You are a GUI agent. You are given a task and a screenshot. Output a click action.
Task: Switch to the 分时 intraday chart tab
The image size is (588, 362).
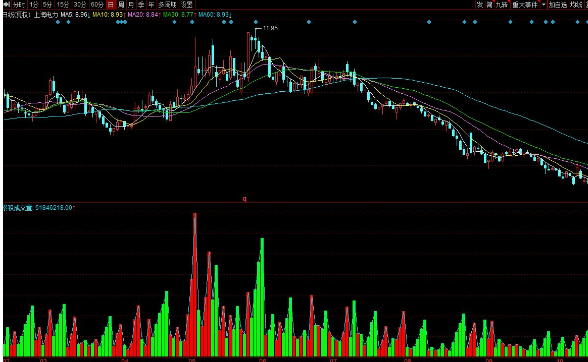(x=19, y=5)
